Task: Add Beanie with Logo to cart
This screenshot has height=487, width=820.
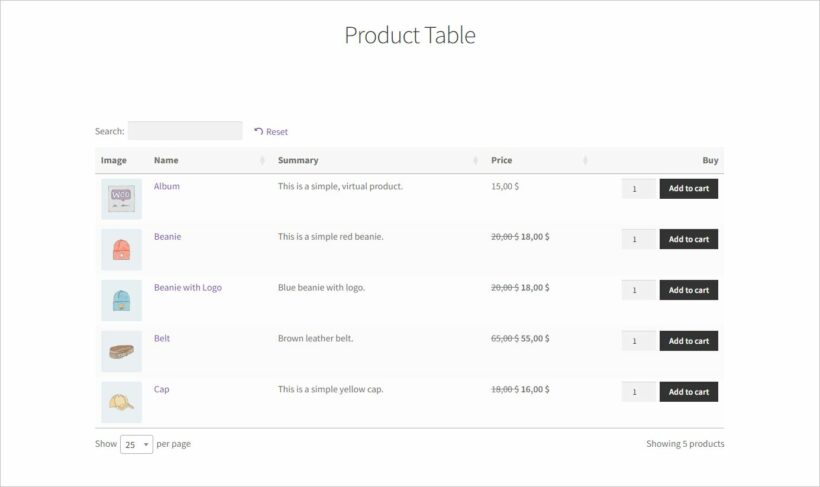Action: [689, 290]
